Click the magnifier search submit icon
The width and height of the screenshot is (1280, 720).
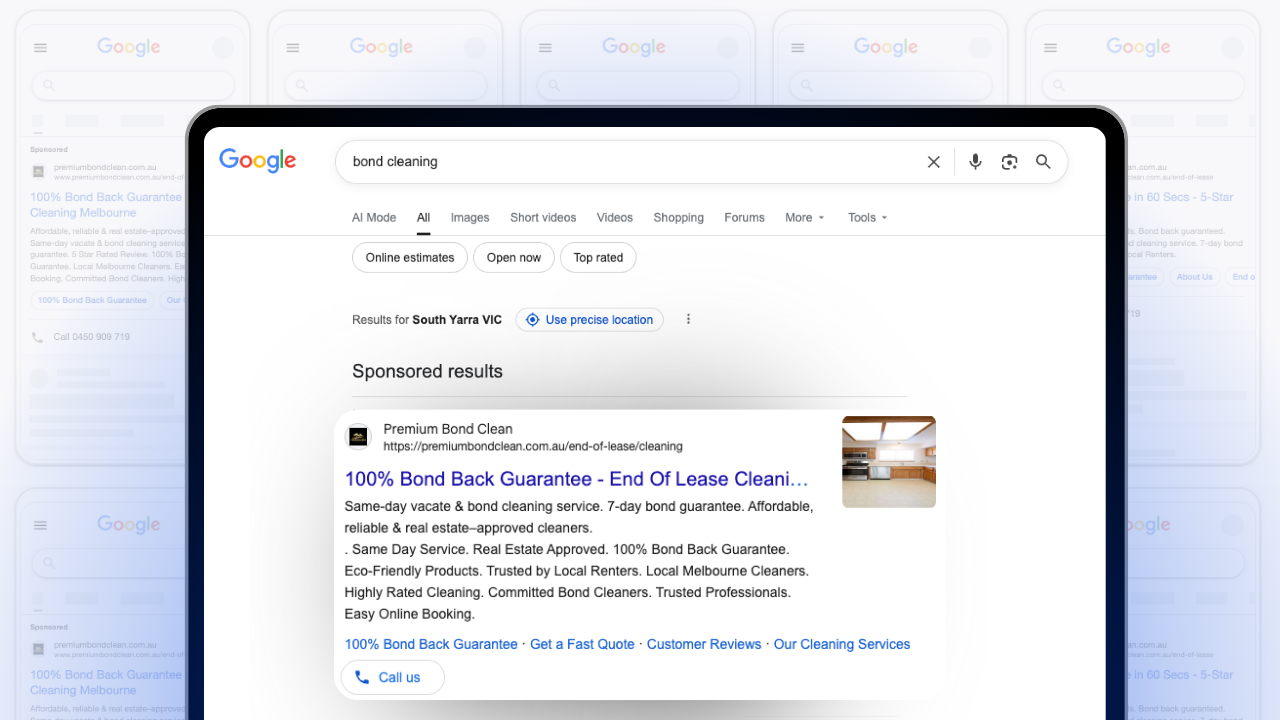click(x=1043, y=162)
